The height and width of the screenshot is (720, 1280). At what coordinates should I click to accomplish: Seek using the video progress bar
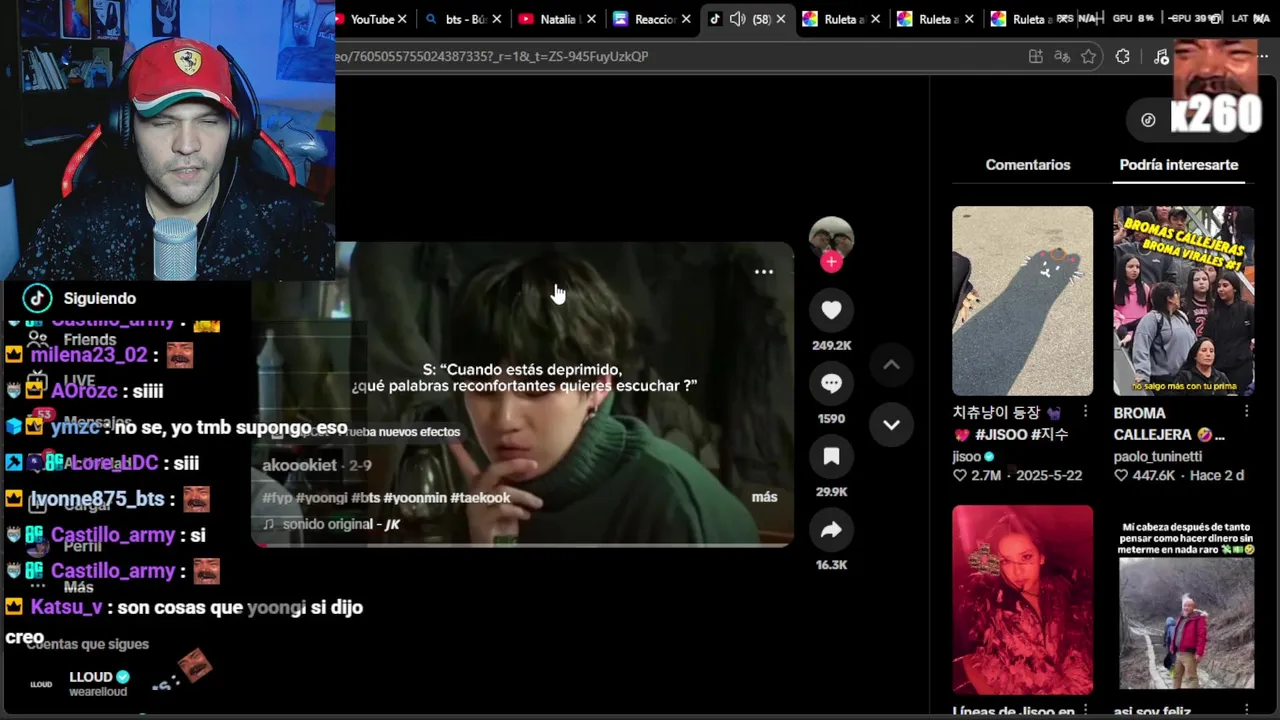[x=522, y=544]
